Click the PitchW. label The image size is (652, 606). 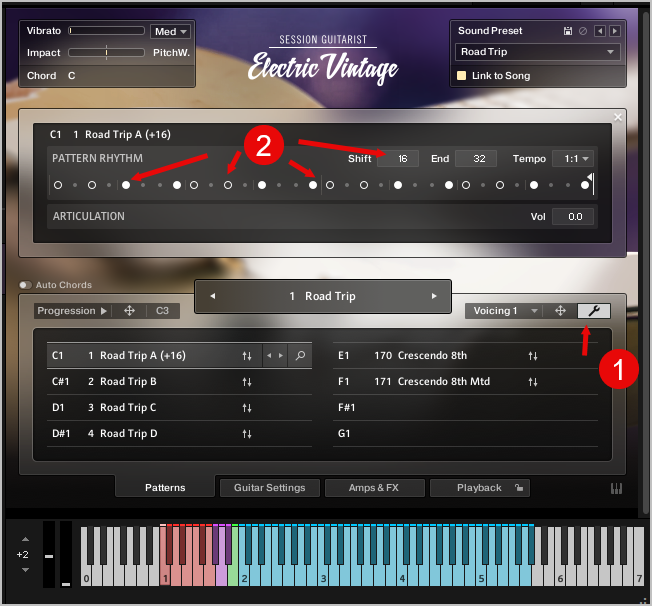pos(171,53)
